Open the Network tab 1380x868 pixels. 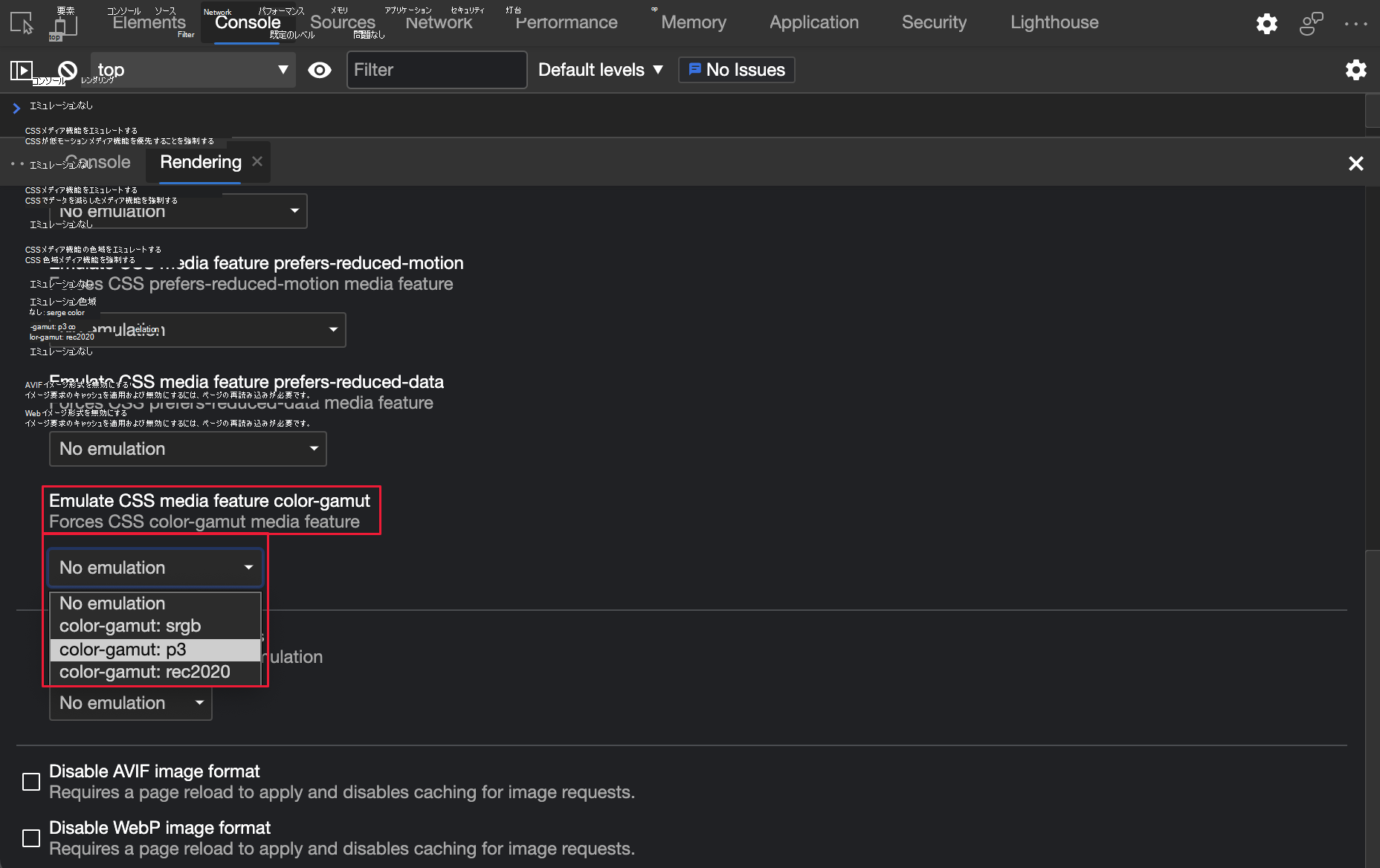click(x=439, y=22)
